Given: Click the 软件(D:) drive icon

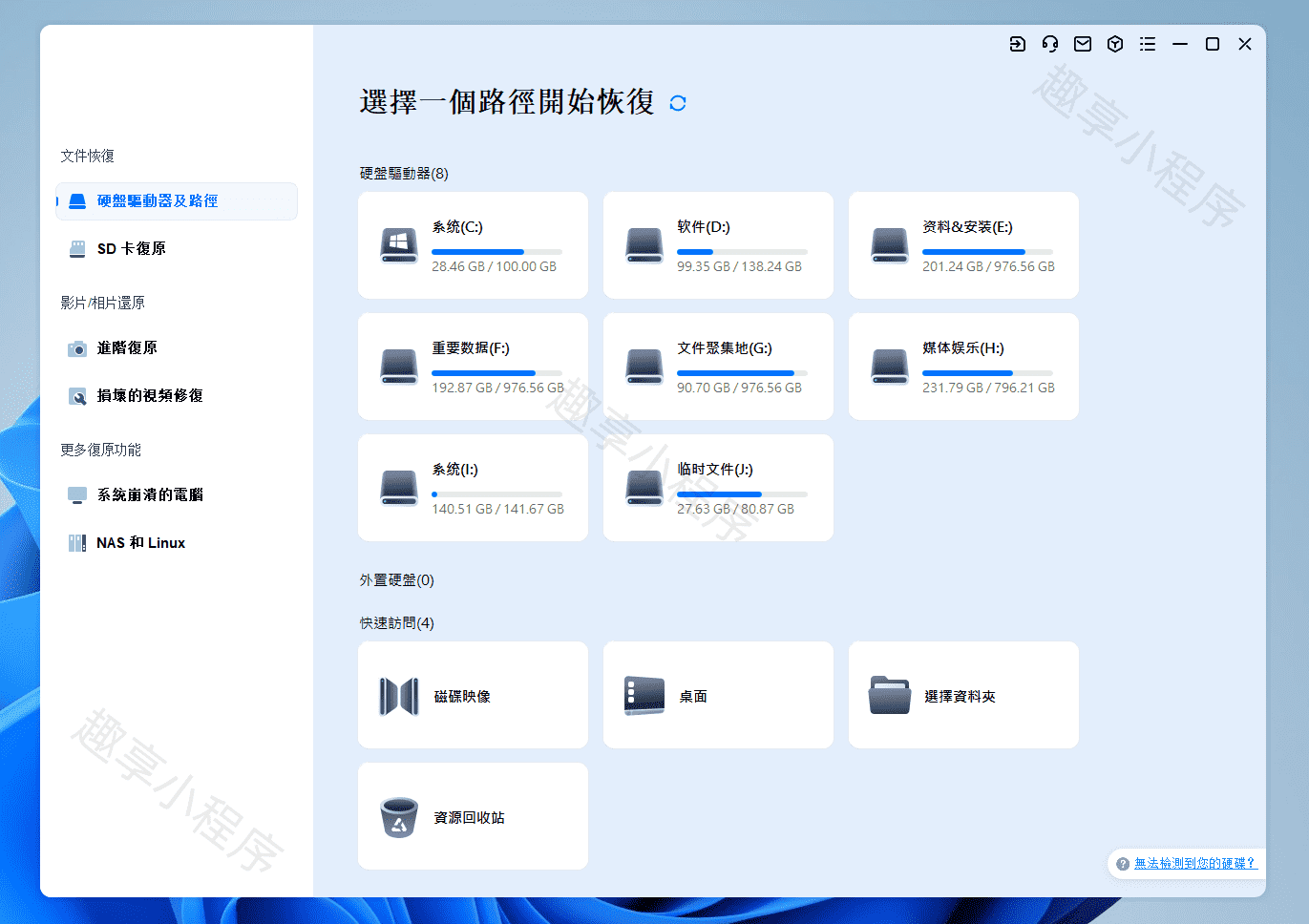Looking at the screenshot, I should tap(644, 245).
